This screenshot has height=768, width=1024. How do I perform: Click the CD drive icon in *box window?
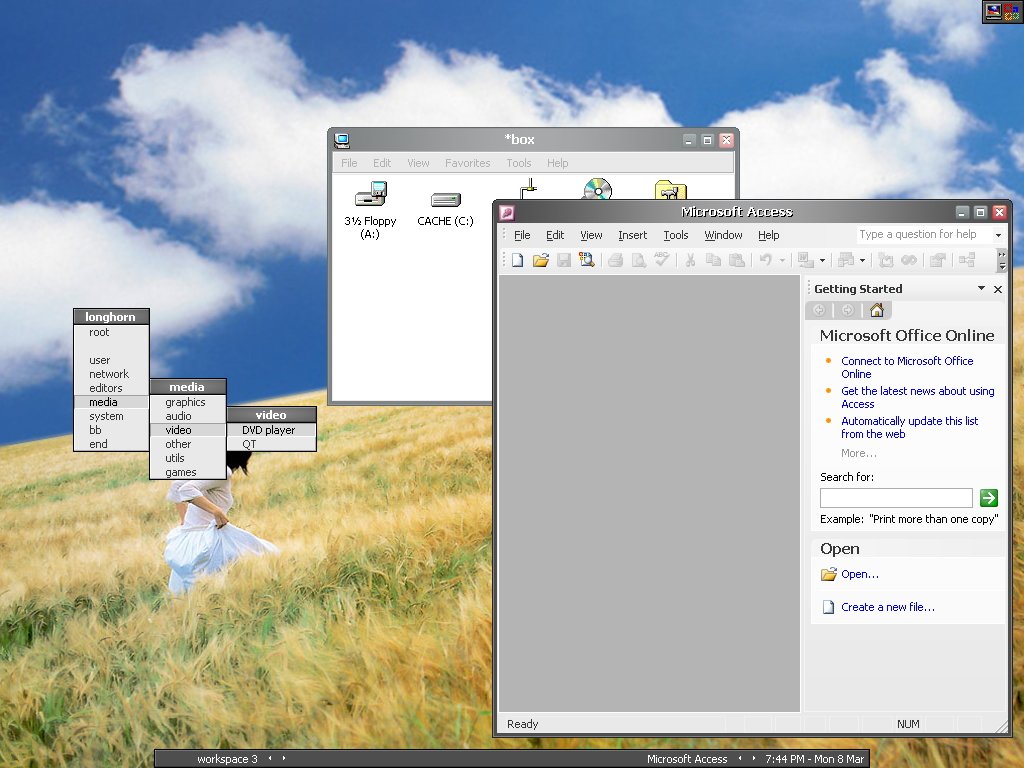coord(598,189)
